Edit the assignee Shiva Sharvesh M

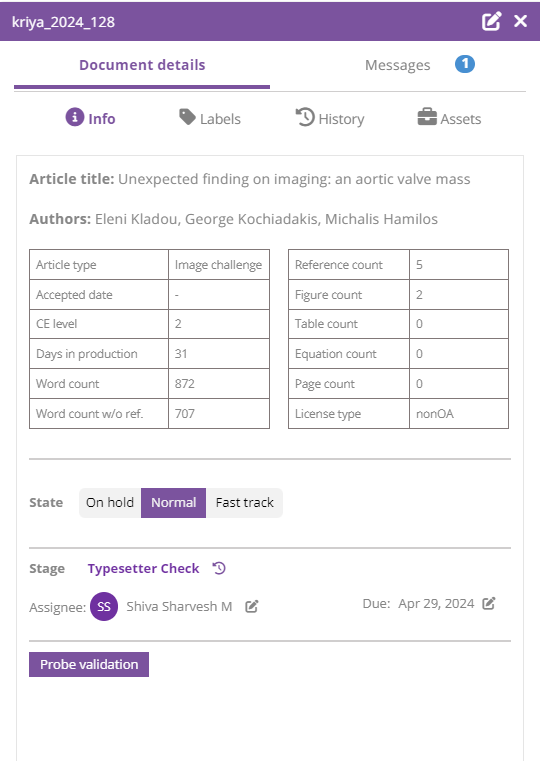pos(251,606)
